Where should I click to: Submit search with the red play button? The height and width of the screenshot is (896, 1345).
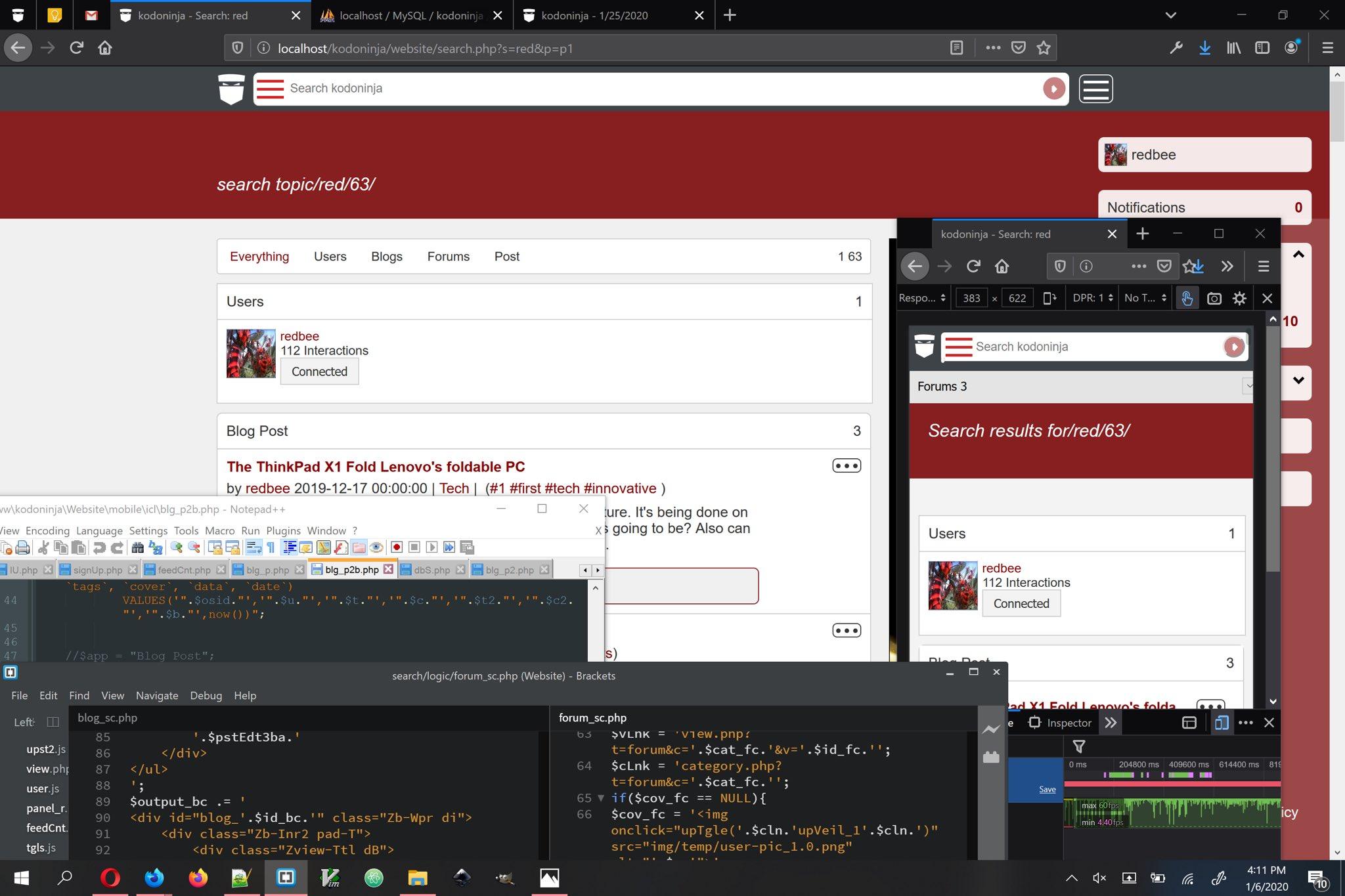pyautogui.click(x=1054, y=89)
